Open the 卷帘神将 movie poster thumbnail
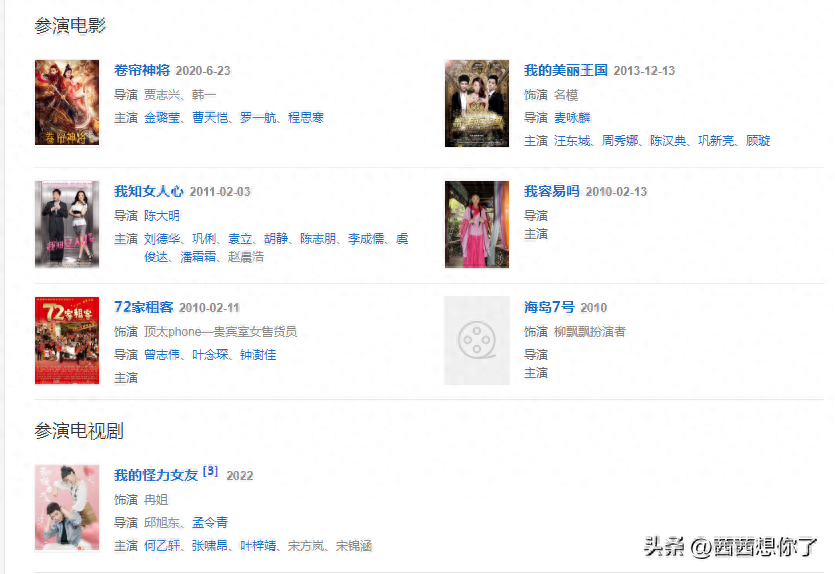 click(x=67, y=102)
